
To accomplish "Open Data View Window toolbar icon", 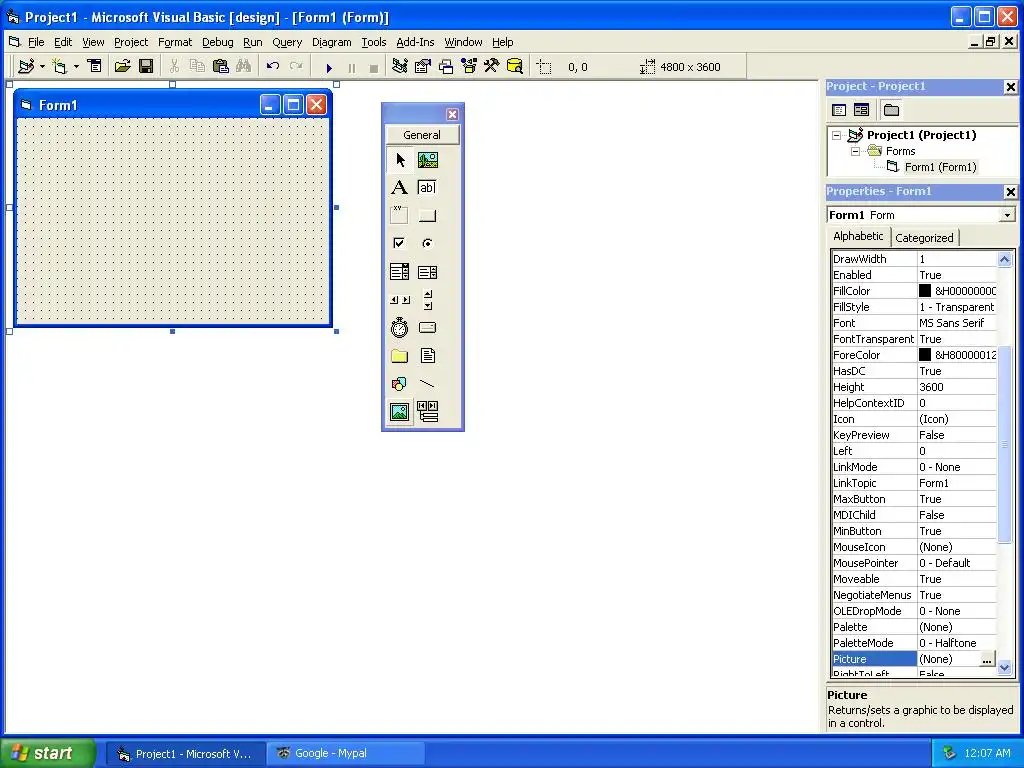I will click(515, 67).
